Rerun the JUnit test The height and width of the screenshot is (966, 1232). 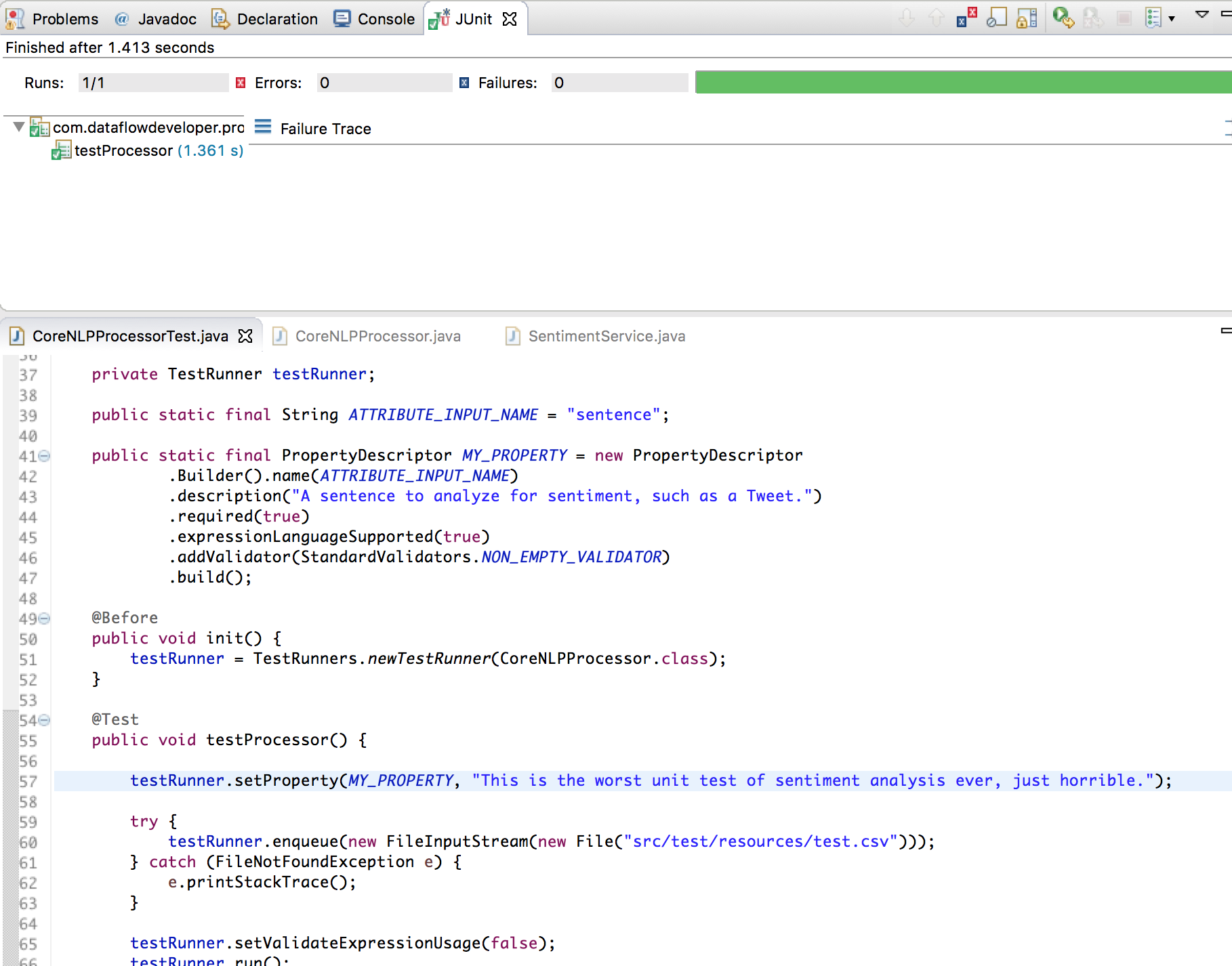1062,19
